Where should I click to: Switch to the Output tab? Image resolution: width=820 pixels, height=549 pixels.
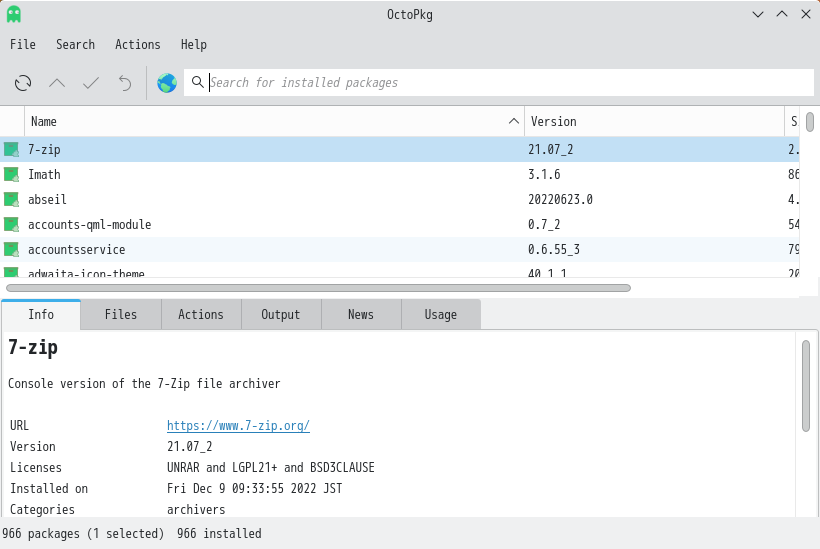tap(281, 314)
